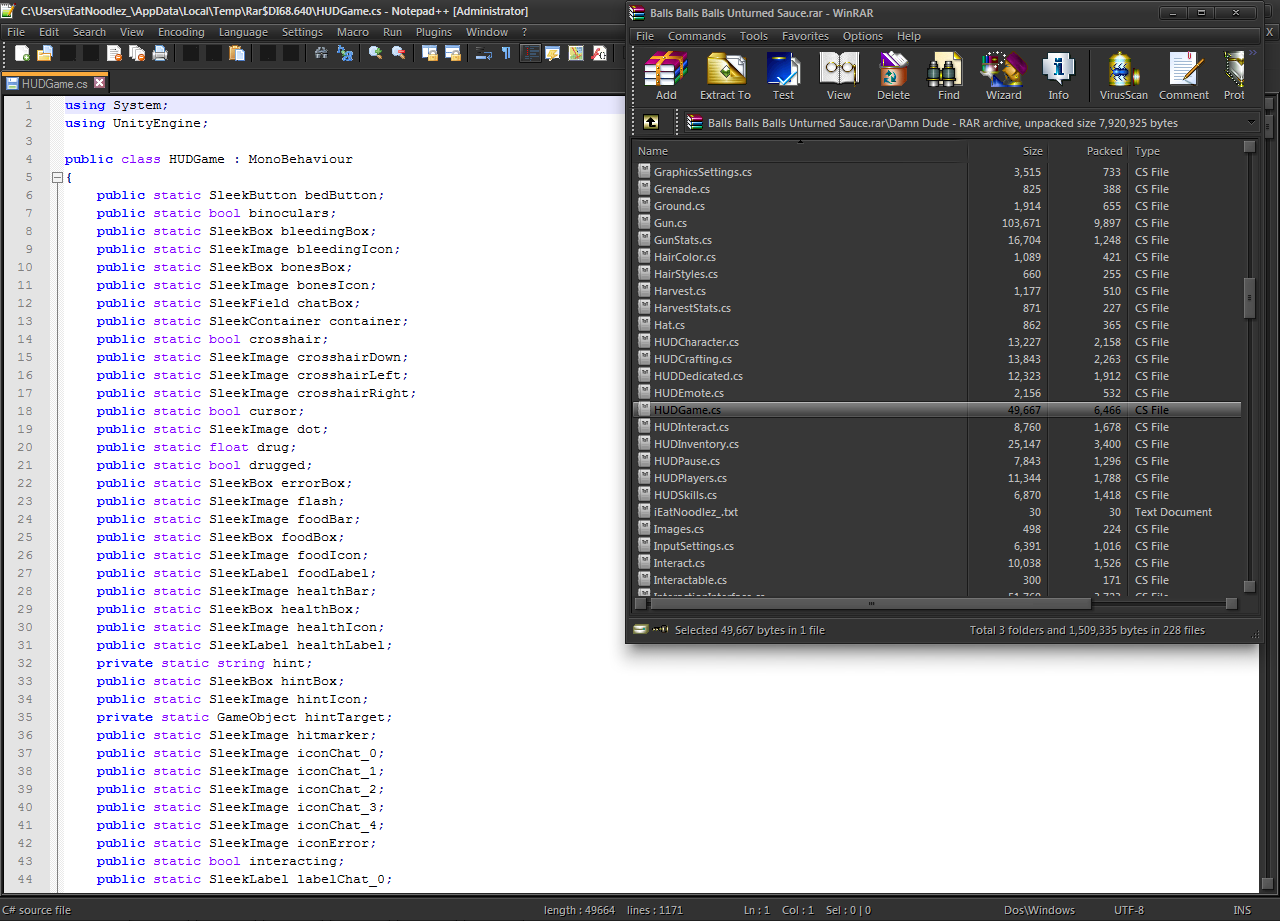Toggle Word Wrap in Notepad++ toolbar

coord(484,53)
